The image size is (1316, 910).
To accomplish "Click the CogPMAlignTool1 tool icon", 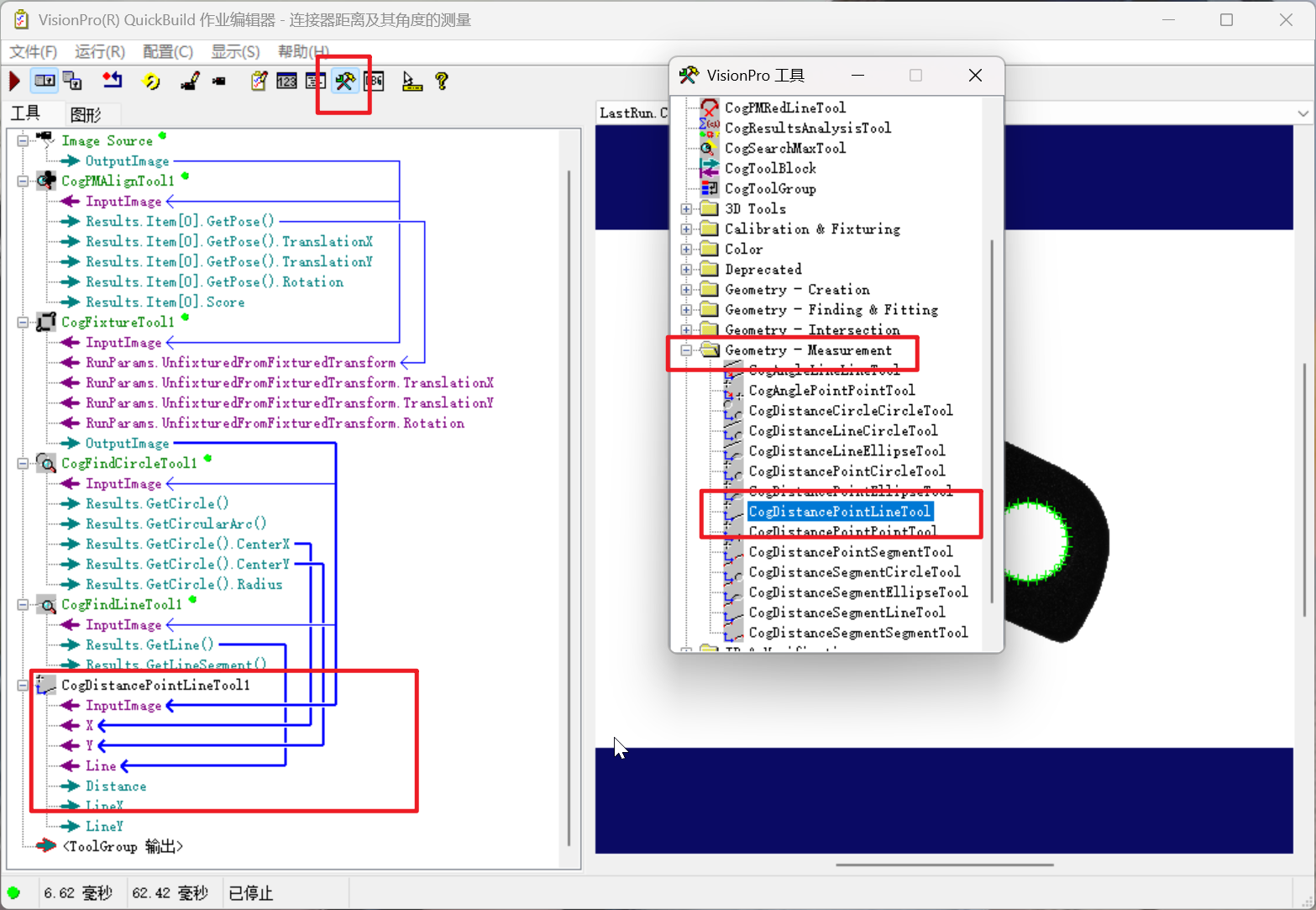I will click(46, 181).
